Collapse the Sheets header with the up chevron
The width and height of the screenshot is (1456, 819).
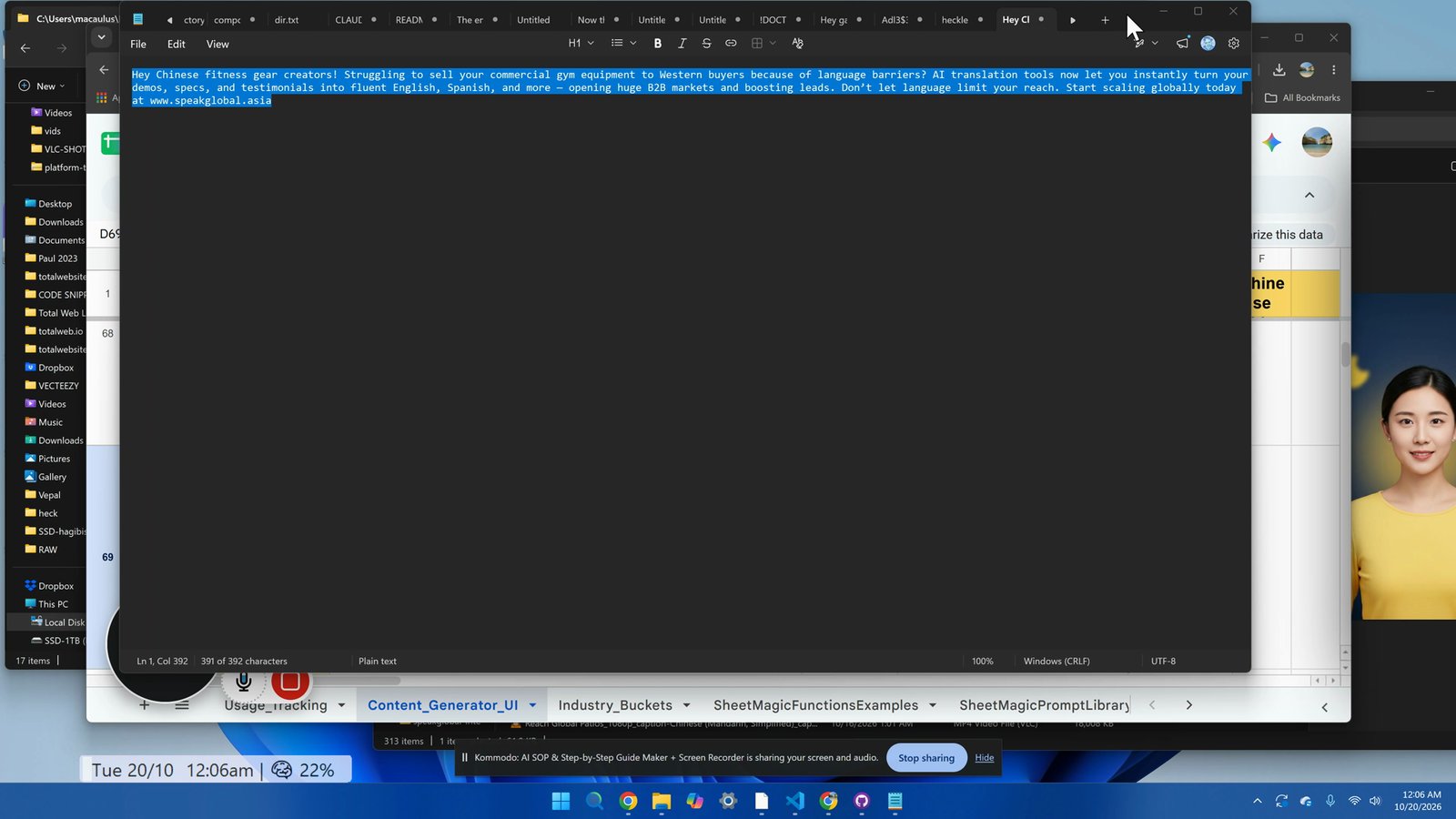1309,195
